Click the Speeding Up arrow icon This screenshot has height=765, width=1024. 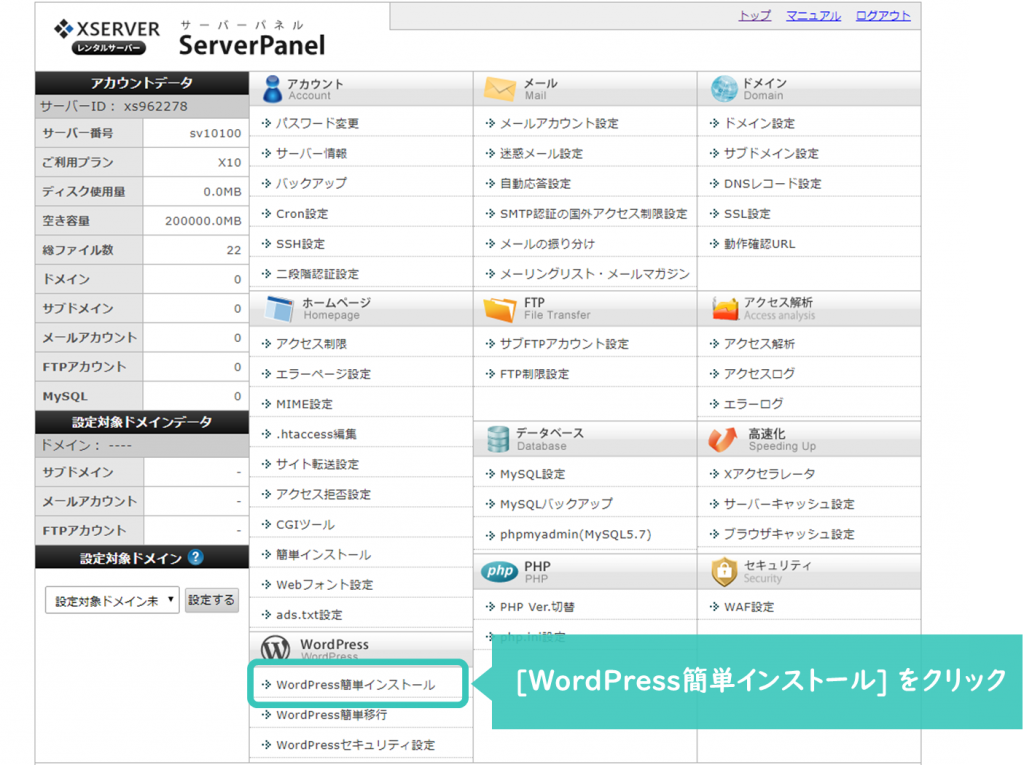pyautogui.click(x=723, y=439)
